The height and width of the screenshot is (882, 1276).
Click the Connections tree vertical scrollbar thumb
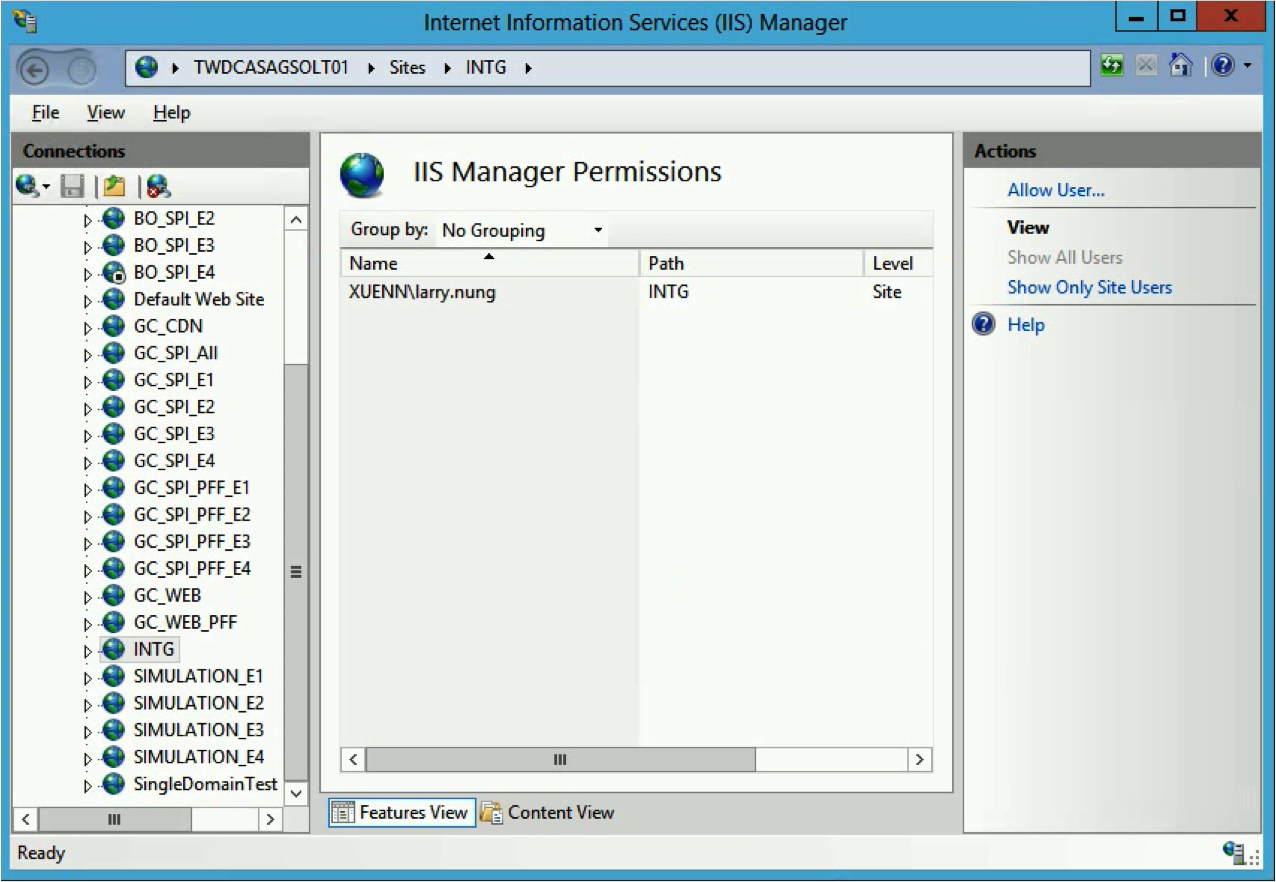(296, 572)
